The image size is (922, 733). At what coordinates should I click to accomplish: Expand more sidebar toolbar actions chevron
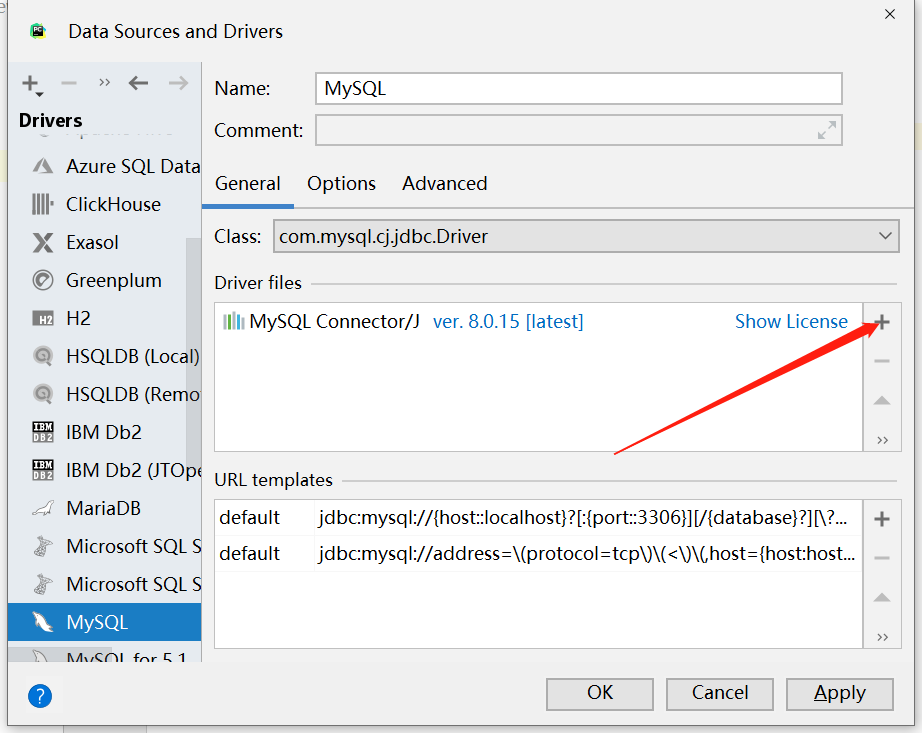coord(105,82)
